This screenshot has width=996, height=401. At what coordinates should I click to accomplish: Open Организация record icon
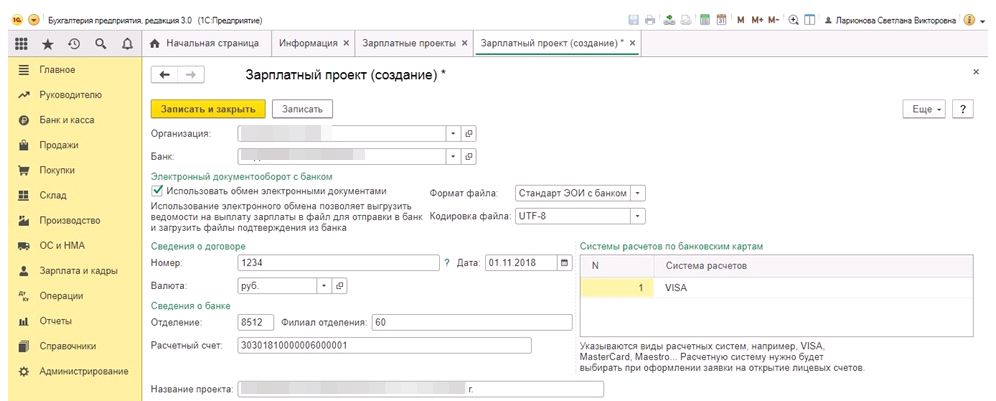tap(469, 134)
